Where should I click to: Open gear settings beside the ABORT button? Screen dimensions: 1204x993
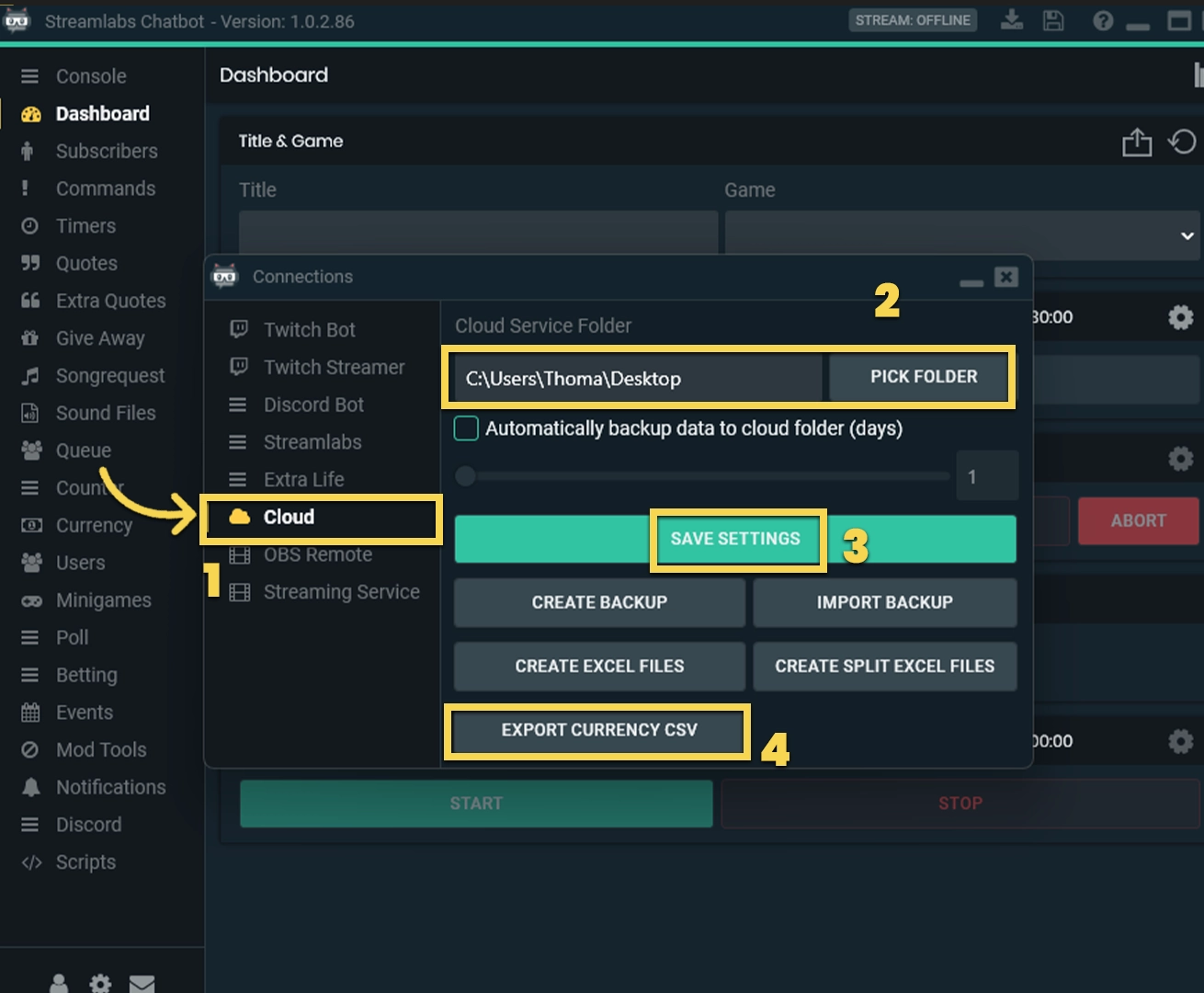tap(1181, 458)
